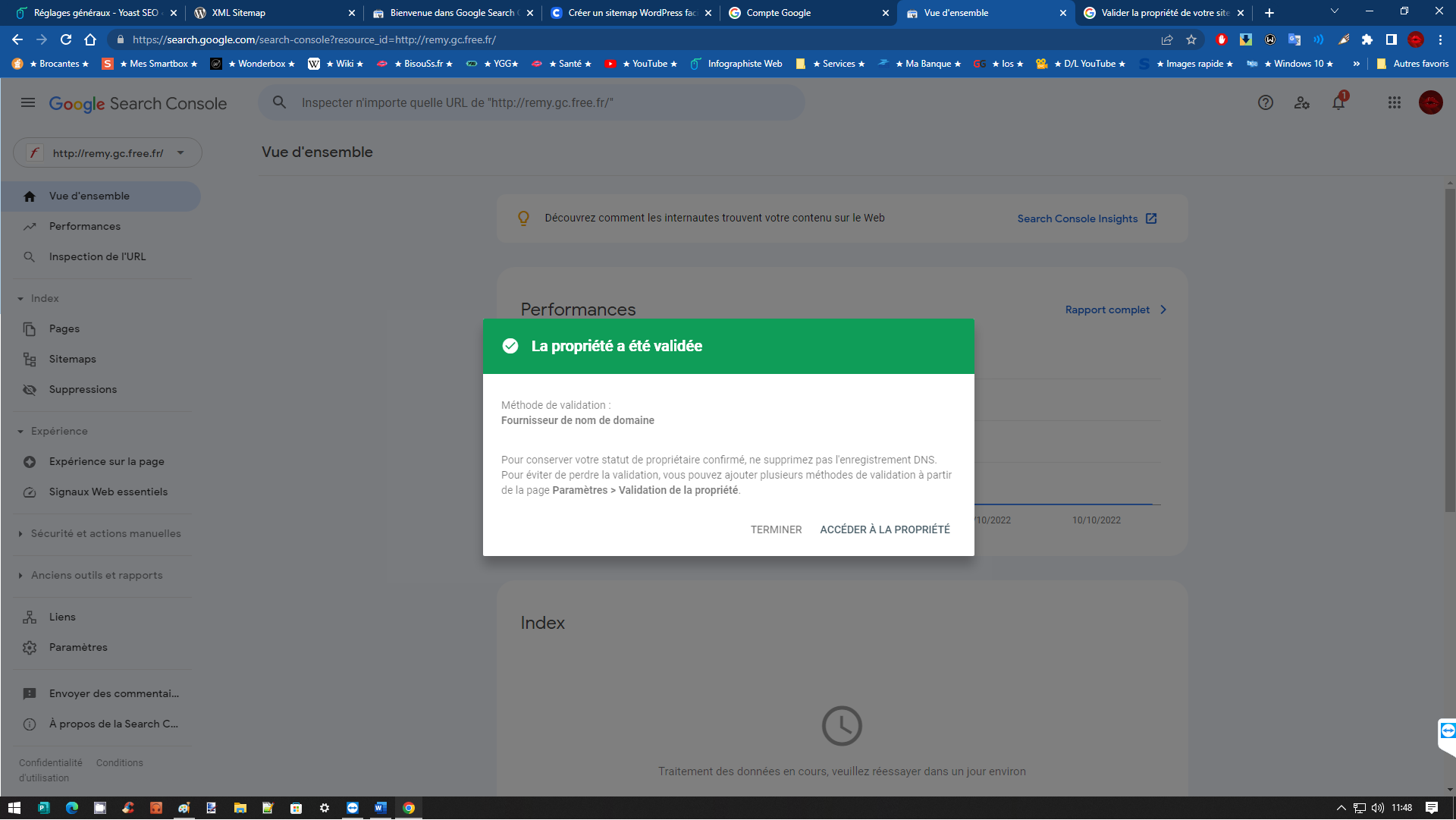Bookmark page with the star icon

coord(1191,40)
